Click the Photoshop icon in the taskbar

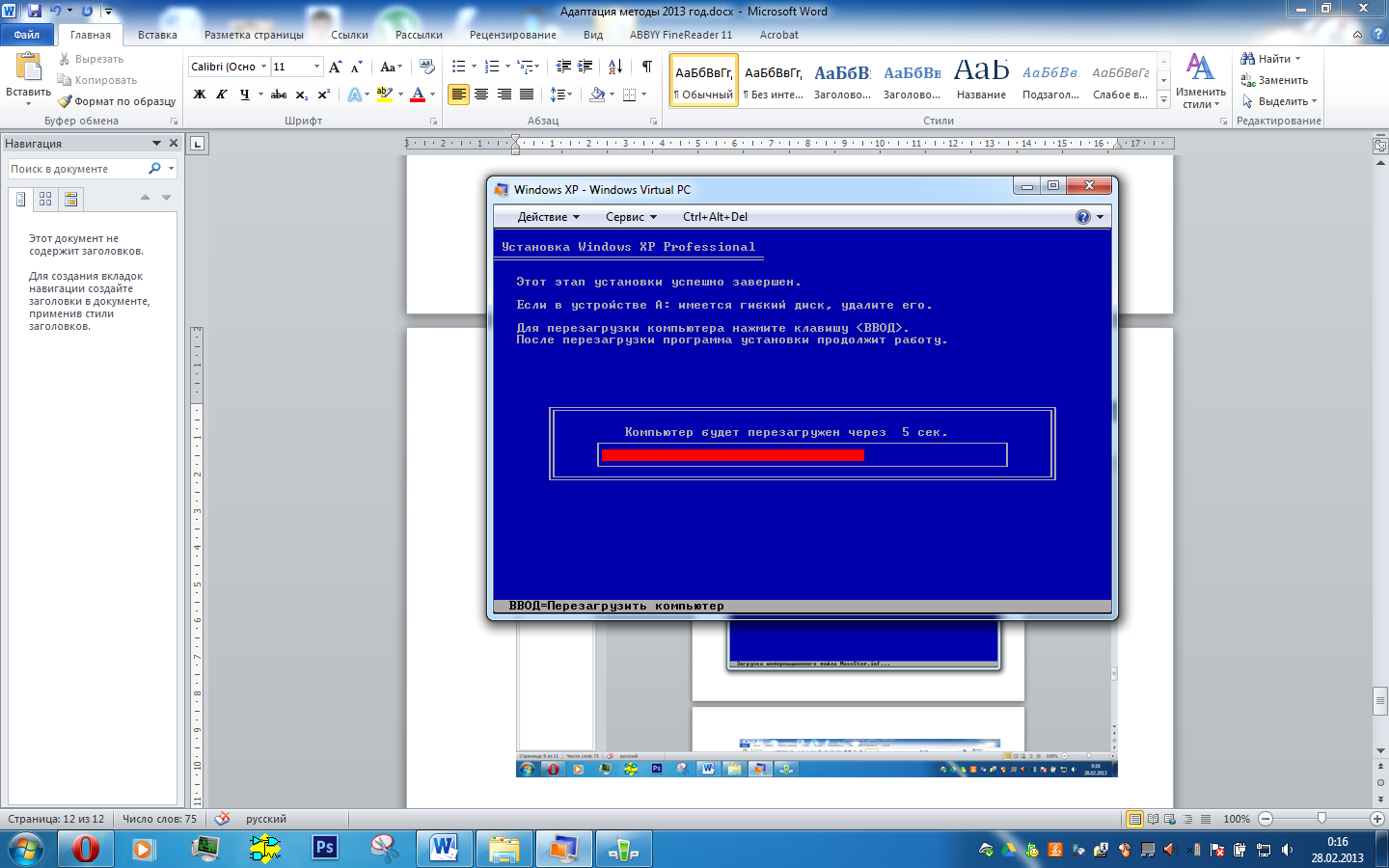coord(325,849)
